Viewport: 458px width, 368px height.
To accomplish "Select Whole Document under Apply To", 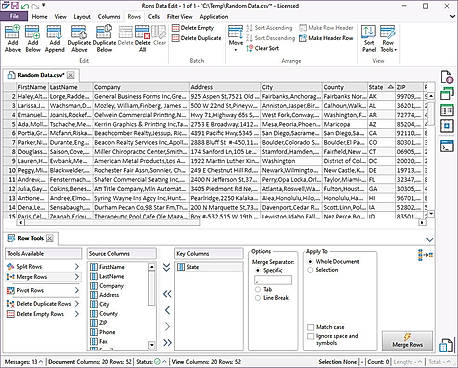I will 310,262.
